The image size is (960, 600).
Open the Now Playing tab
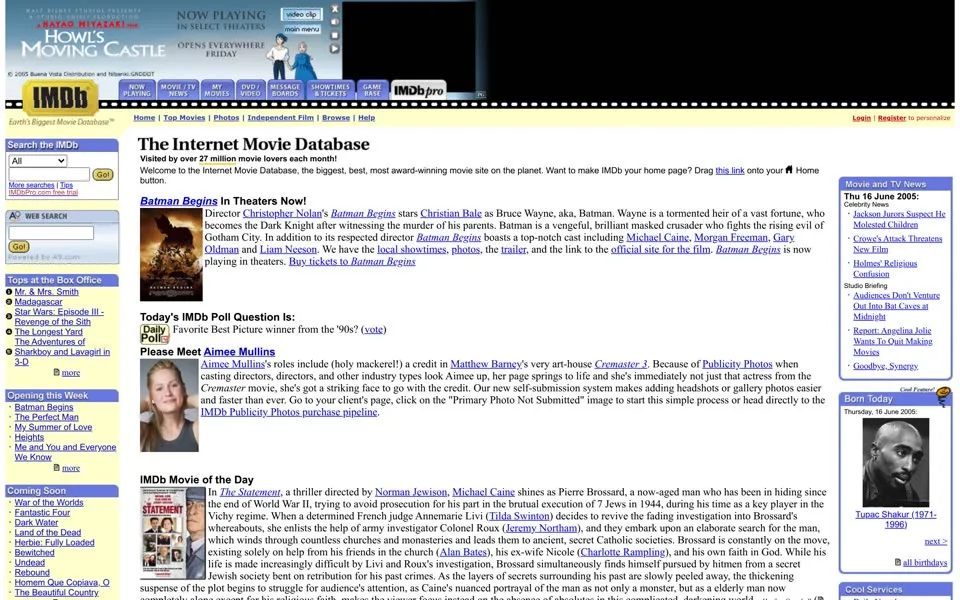pyautogui.click(x=137, y=90)
